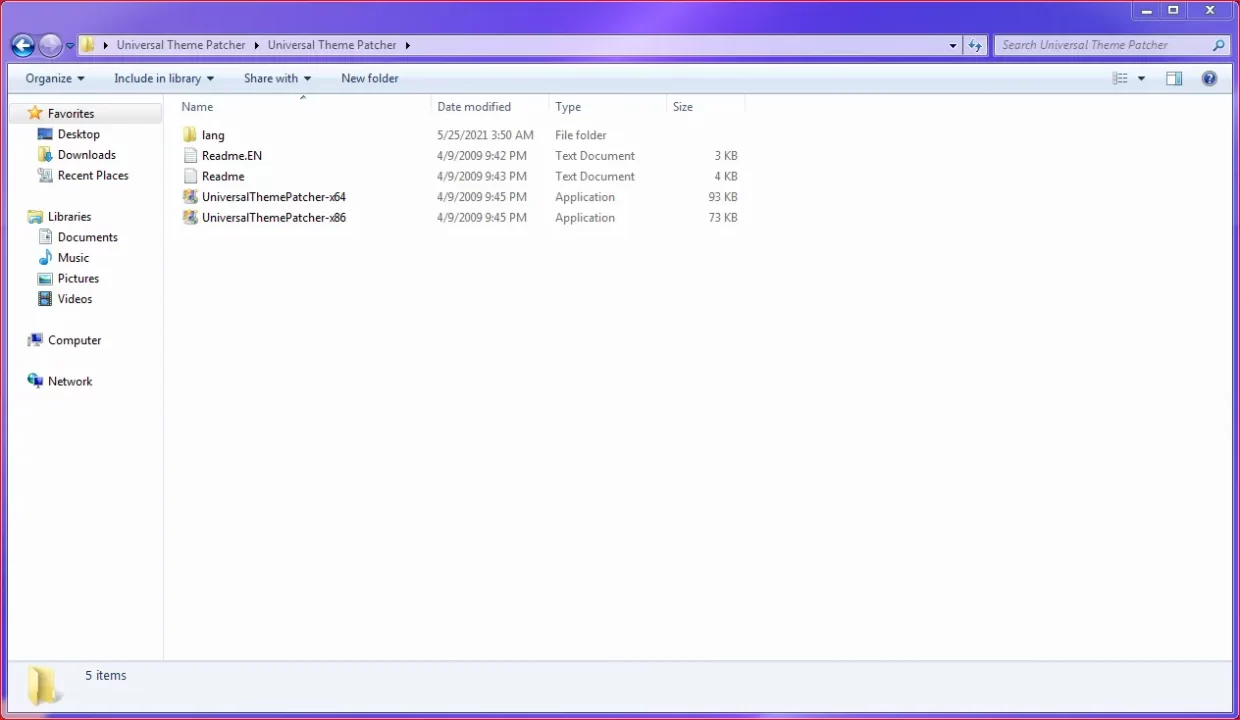This screenshot has width=1240, height=720.
Task: Click the Computer icon in sidebar
Action: click(x=35, y=340)
